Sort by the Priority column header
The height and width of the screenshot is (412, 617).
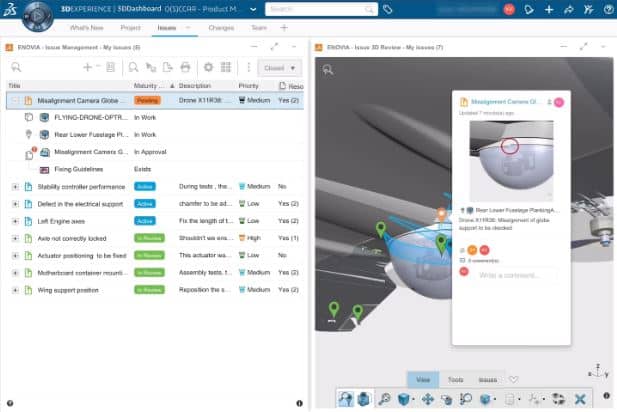[x=248, y=85]
